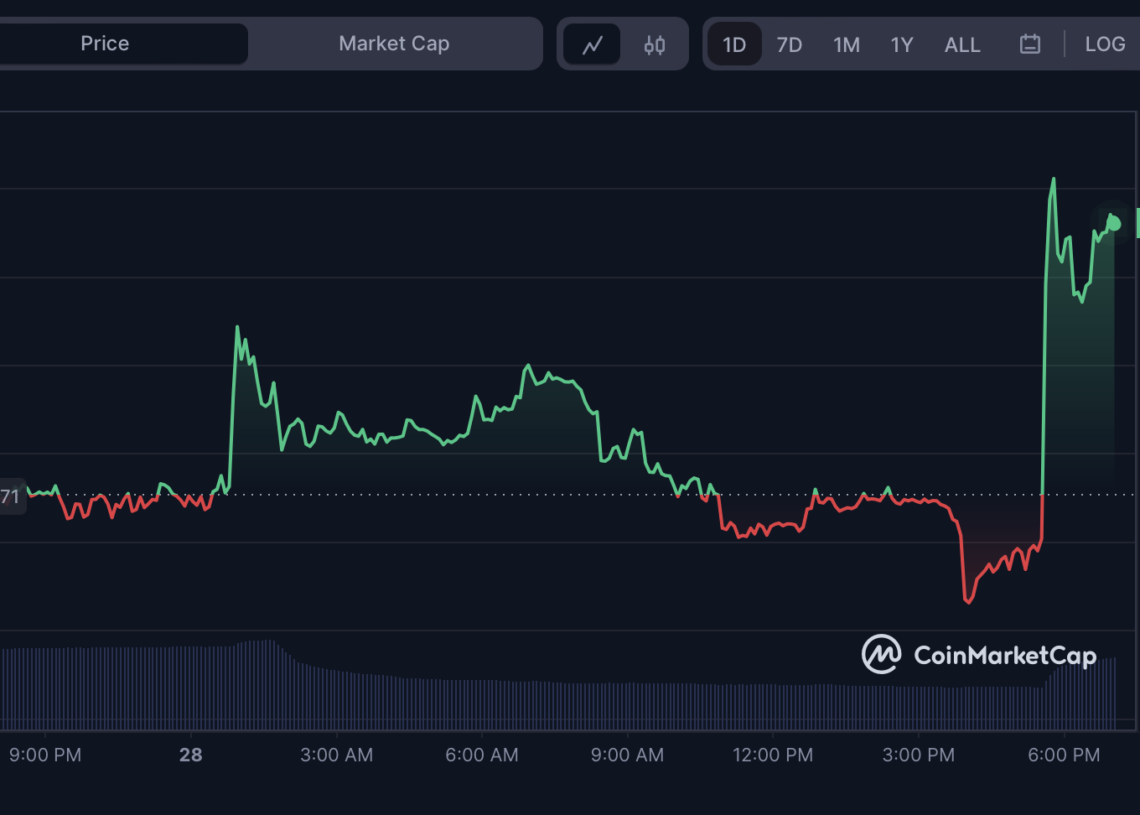The image size is (1140, 815).
Task: Toggle logarithmic scale with LOG
Action: point(1105,44)
